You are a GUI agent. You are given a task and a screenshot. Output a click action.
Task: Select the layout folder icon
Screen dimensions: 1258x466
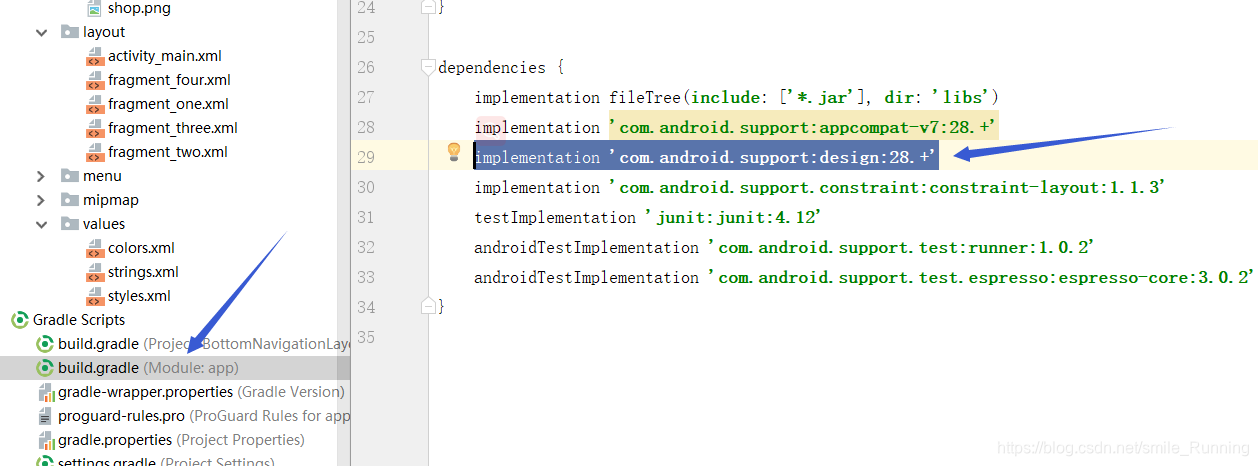point(69,32)
